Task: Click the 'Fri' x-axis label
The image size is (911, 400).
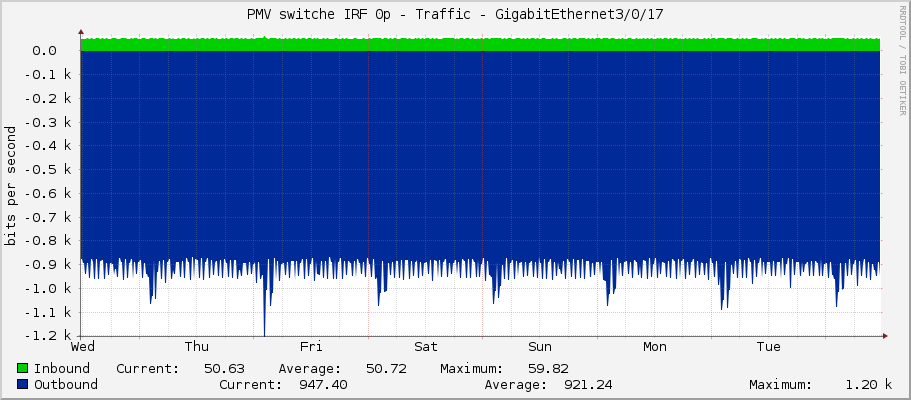Action: point(311,347)
